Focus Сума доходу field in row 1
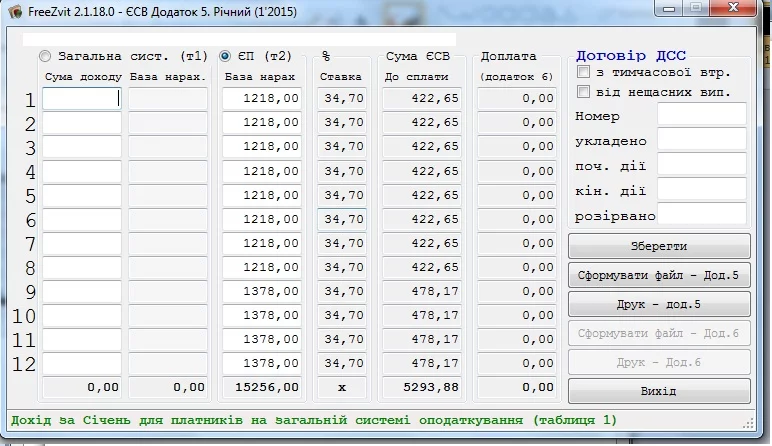 (x=82, y=98)
